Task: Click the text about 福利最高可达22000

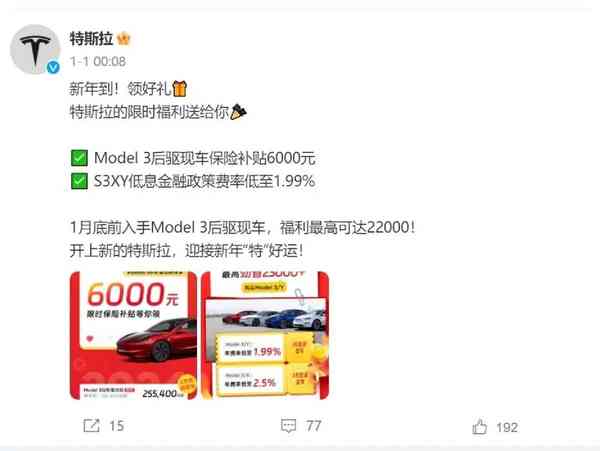Action: coord(347,228)
